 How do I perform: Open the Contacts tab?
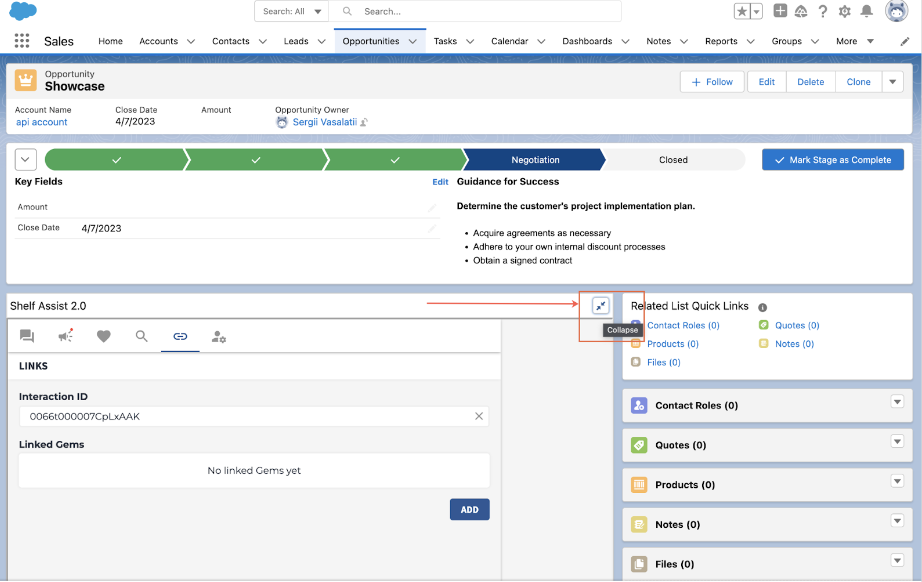(230, 41)
